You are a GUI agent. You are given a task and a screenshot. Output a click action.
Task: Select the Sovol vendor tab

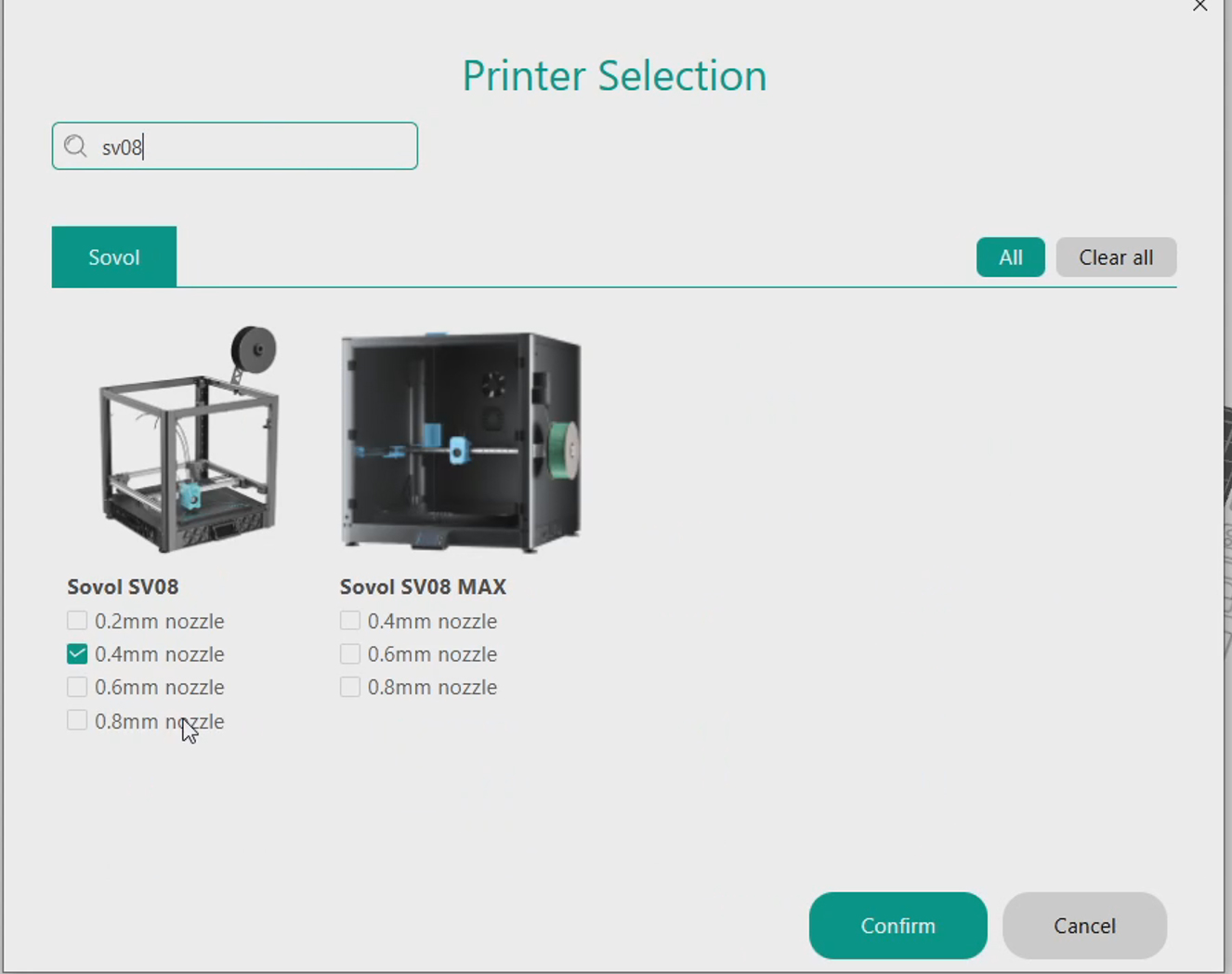point(114,257)
